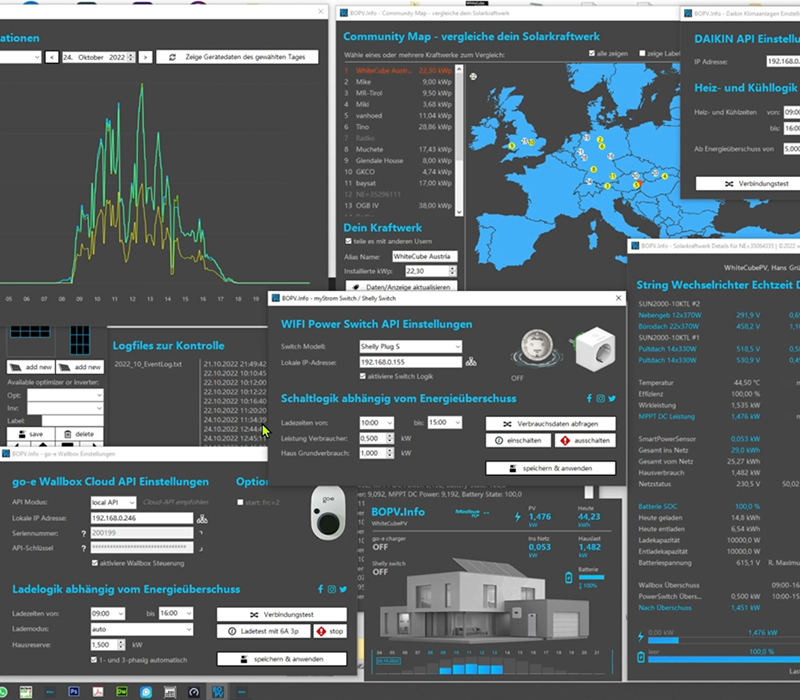Click spinner arrows of Hausreserve 1,500

point(121,645)
